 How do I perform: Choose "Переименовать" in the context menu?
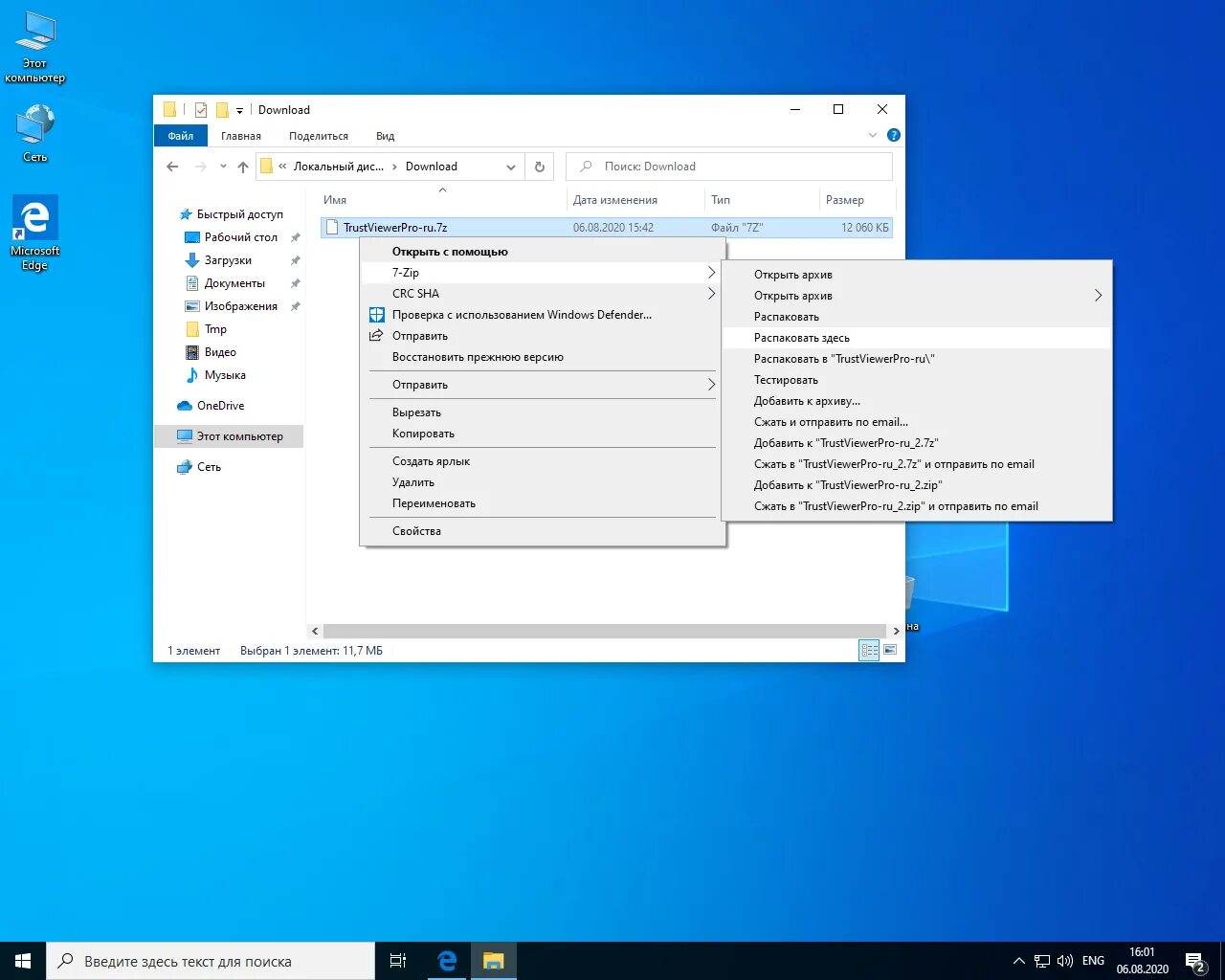543,503
